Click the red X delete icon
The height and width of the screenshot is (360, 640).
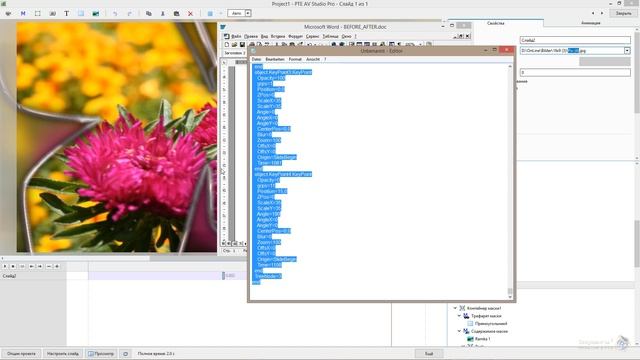coord(190,13)
